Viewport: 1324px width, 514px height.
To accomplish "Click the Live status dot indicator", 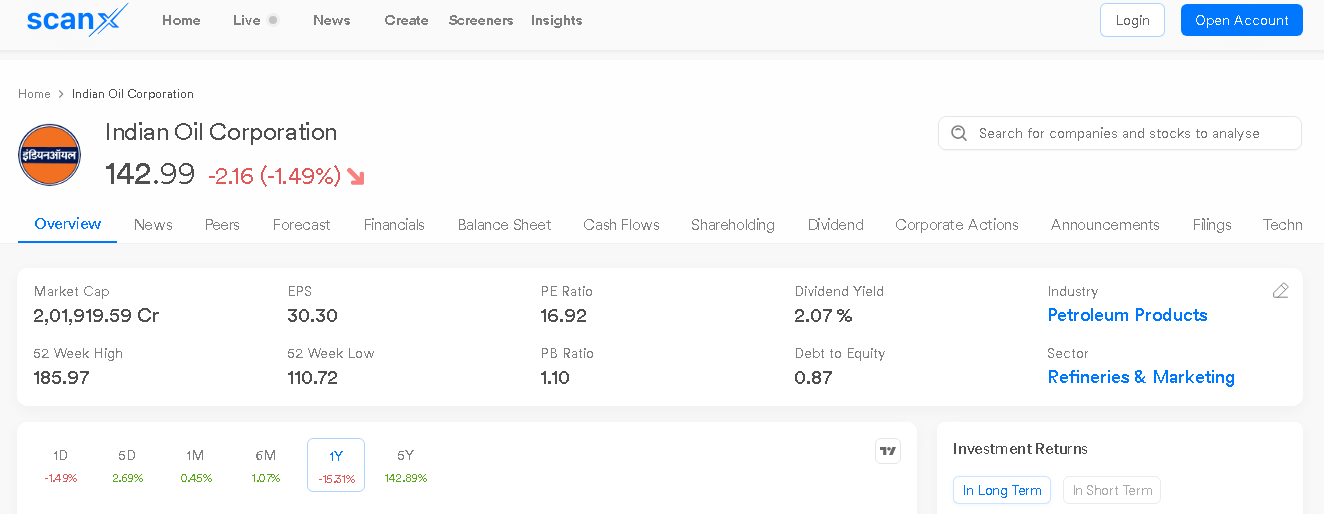I will coord(273,20).
